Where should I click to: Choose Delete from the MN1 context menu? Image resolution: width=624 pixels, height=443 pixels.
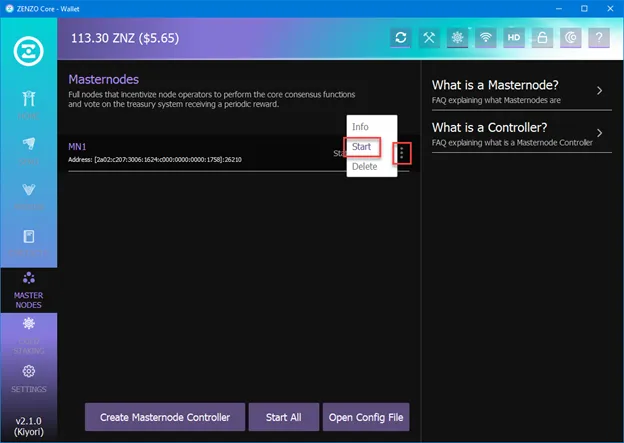tap(365, 166)
